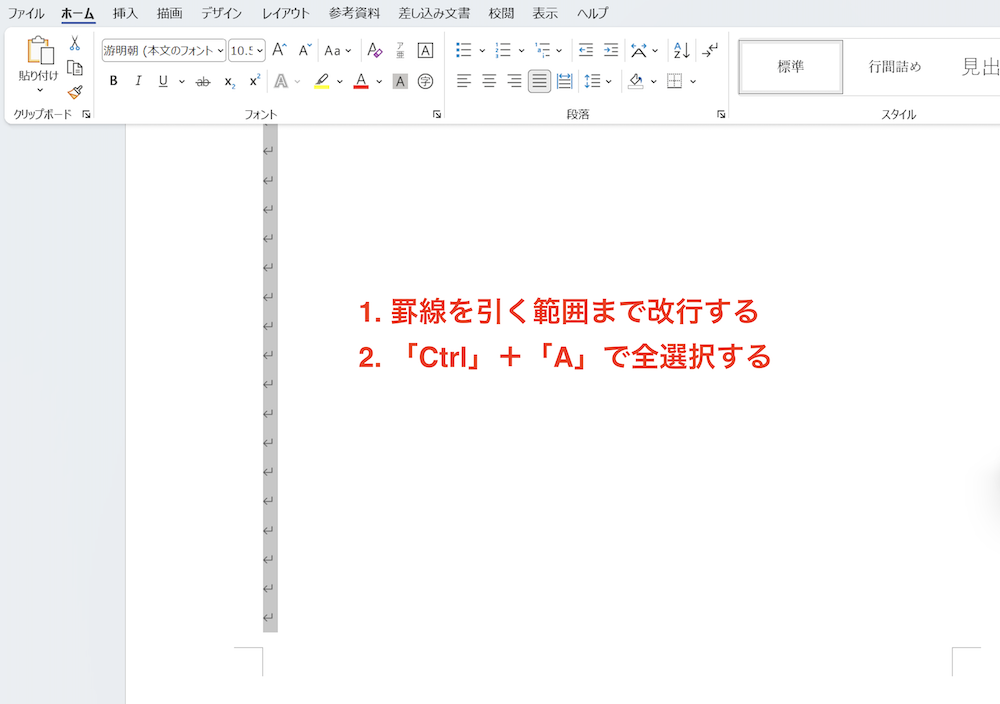1000x704 pixels.
Task: Click the line spacing icon
Action: click(x=592, y=81)
